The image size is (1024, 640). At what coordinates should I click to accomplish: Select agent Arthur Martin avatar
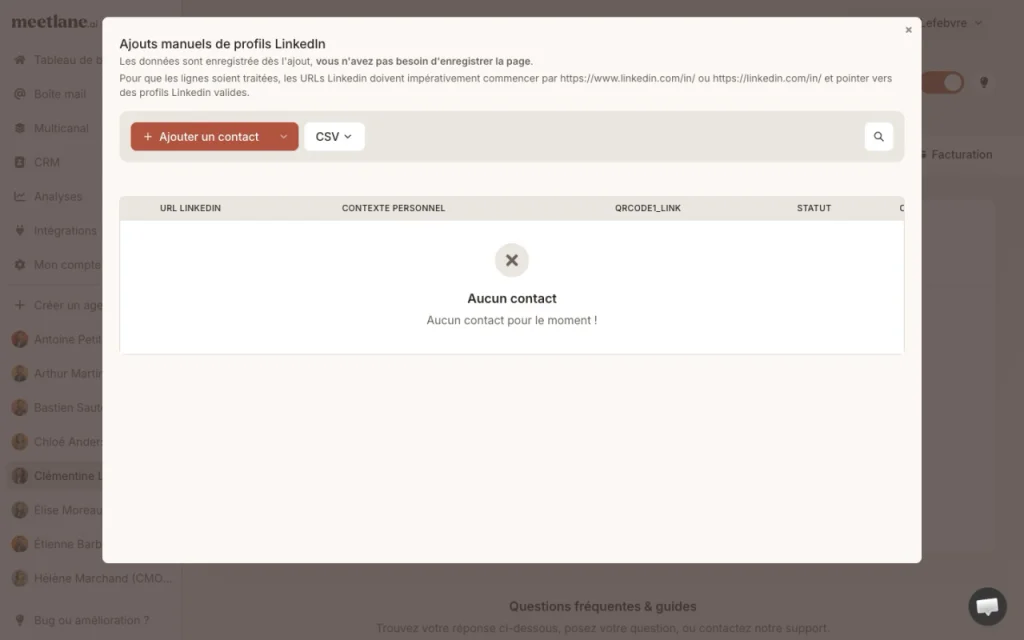coord(20,374)
